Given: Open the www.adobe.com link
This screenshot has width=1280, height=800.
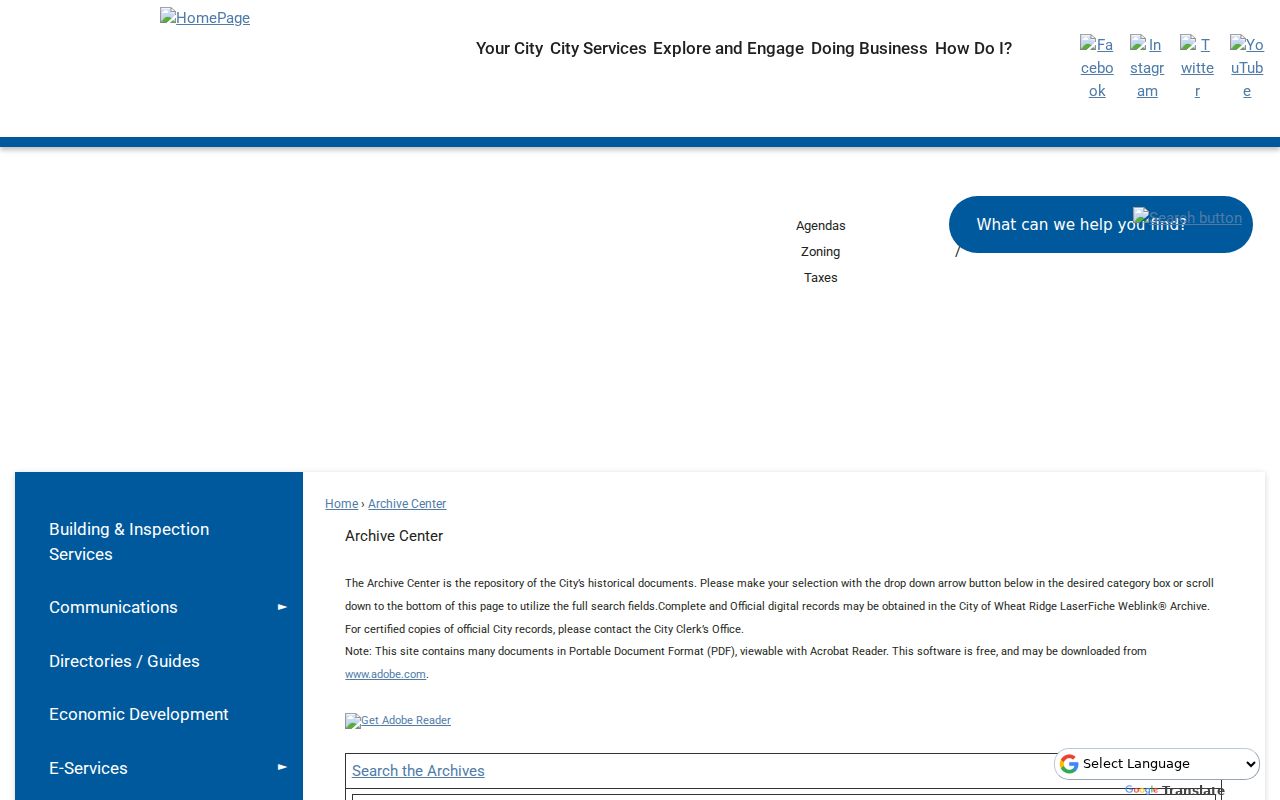Looking at the screenshot, I should [385, 675].
